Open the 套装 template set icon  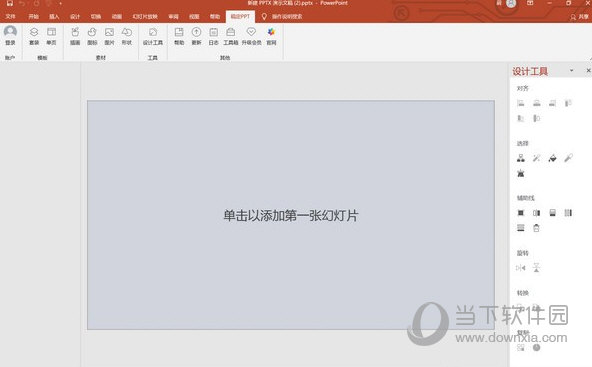click(34, 36)
